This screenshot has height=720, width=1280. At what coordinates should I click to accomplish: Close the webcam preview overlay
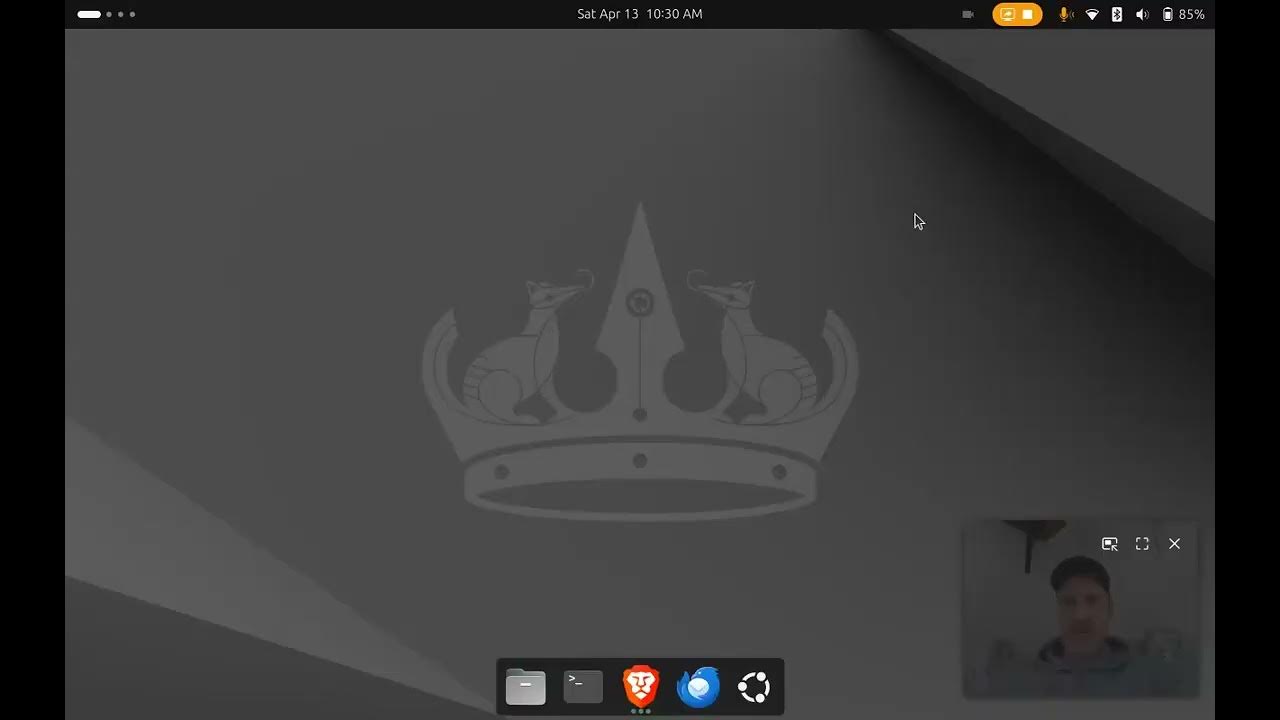point(1174,544)
